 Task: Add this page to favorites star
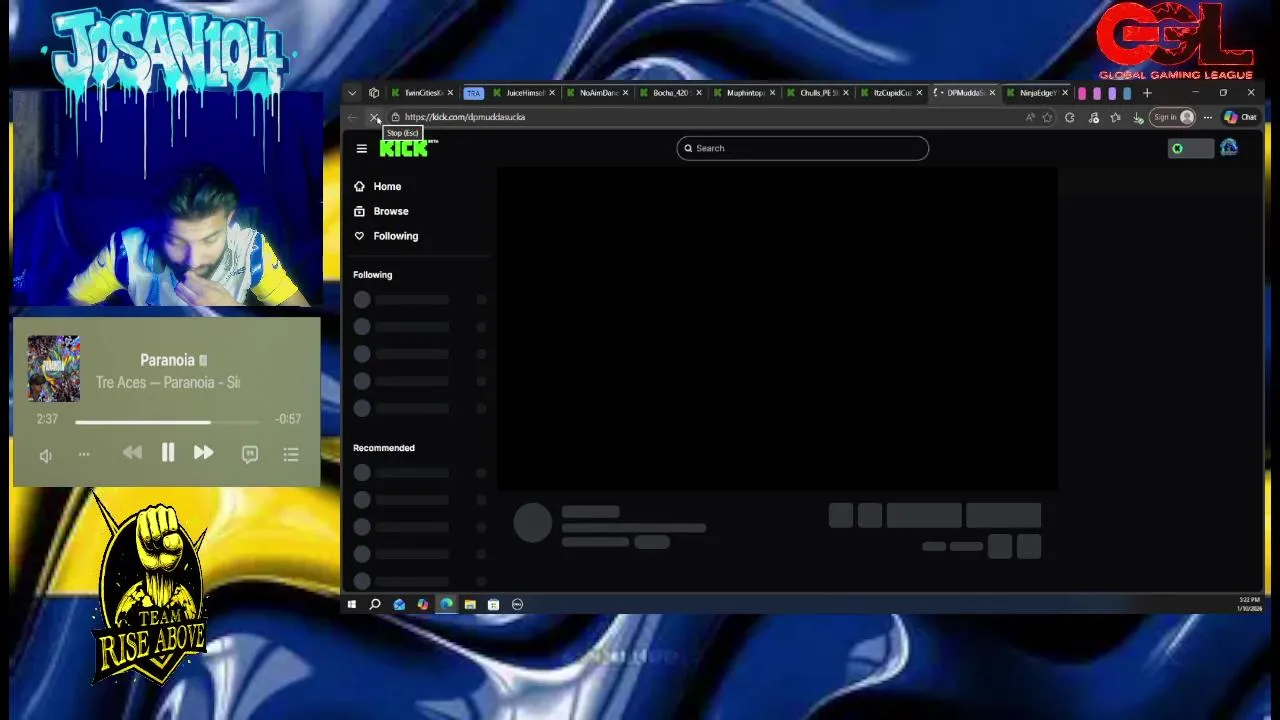click(1047, 117)
